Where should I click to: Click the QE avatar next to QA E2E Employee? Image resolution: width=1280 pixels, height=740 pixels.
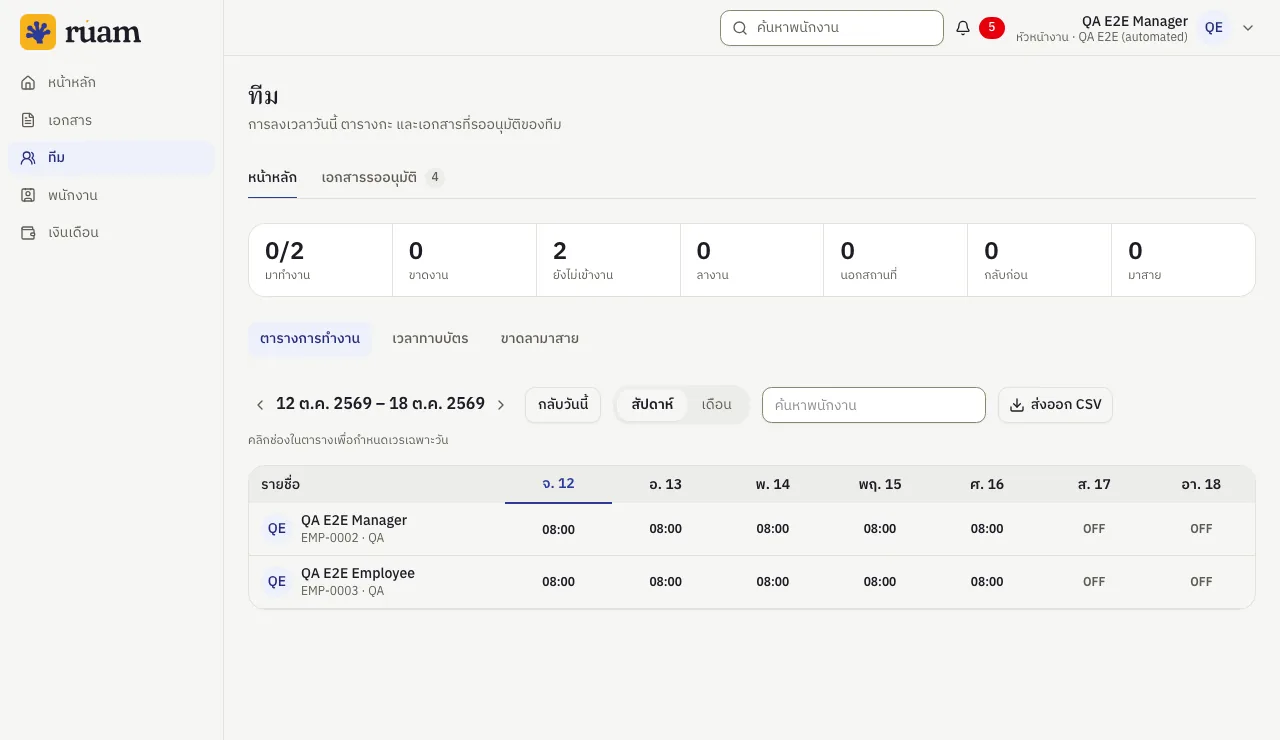277,581
